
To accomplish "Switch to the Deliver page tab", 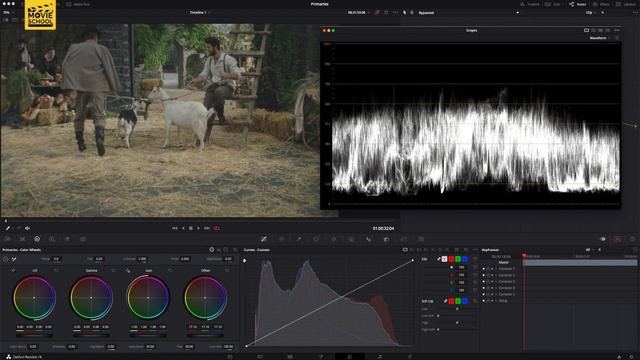I will 410,357.
